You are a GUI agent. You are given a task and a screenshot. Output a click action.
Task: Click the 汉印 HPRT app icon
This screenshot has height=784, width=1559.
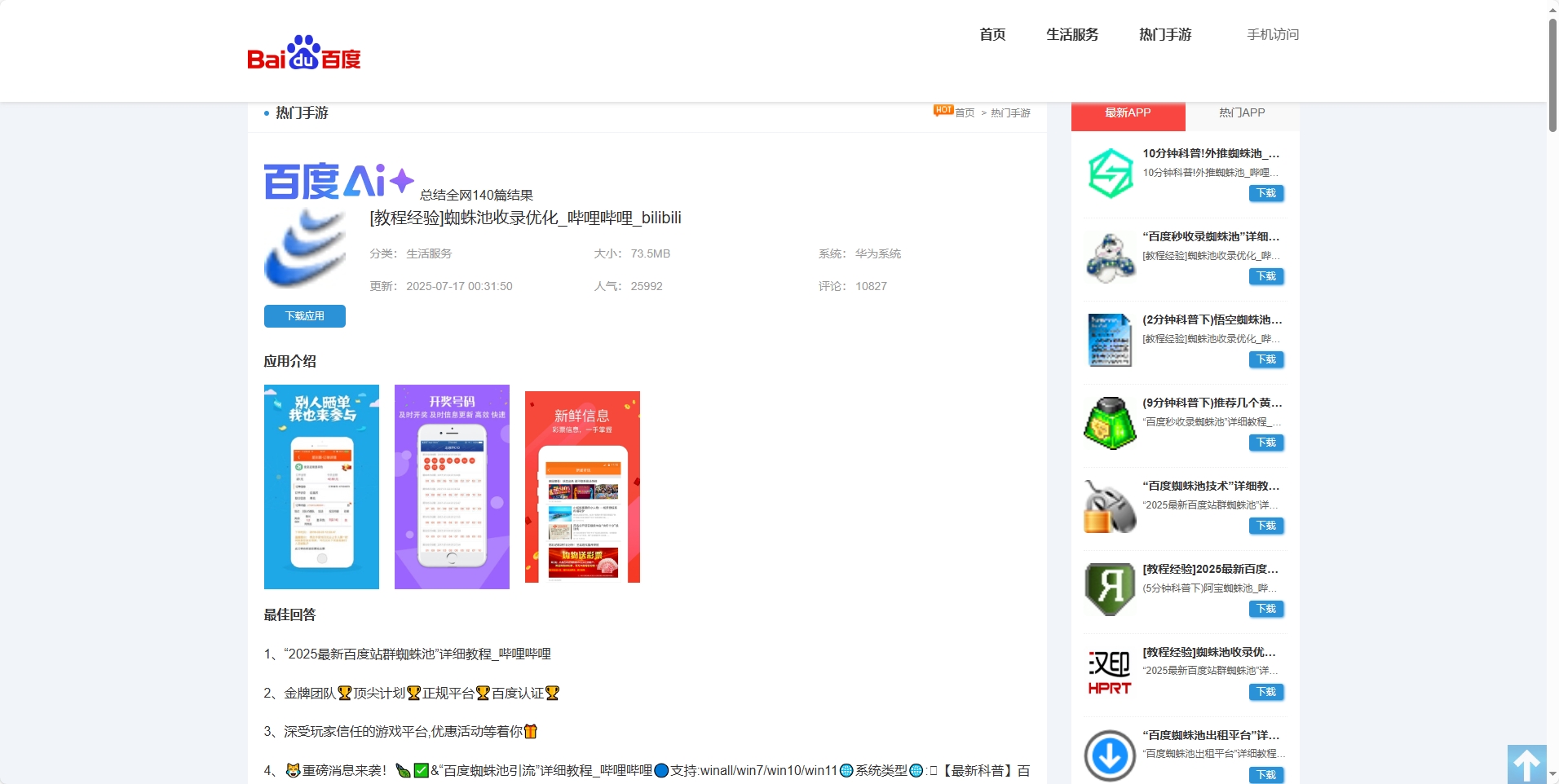tap(1110, 672)
